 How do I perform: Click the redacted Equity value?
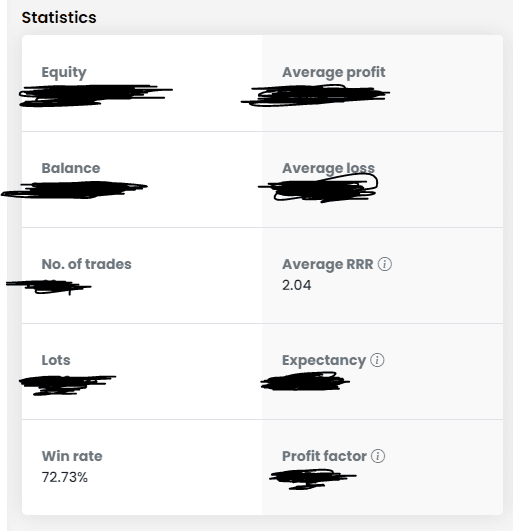pyautogui.click(x=96, y=95)
